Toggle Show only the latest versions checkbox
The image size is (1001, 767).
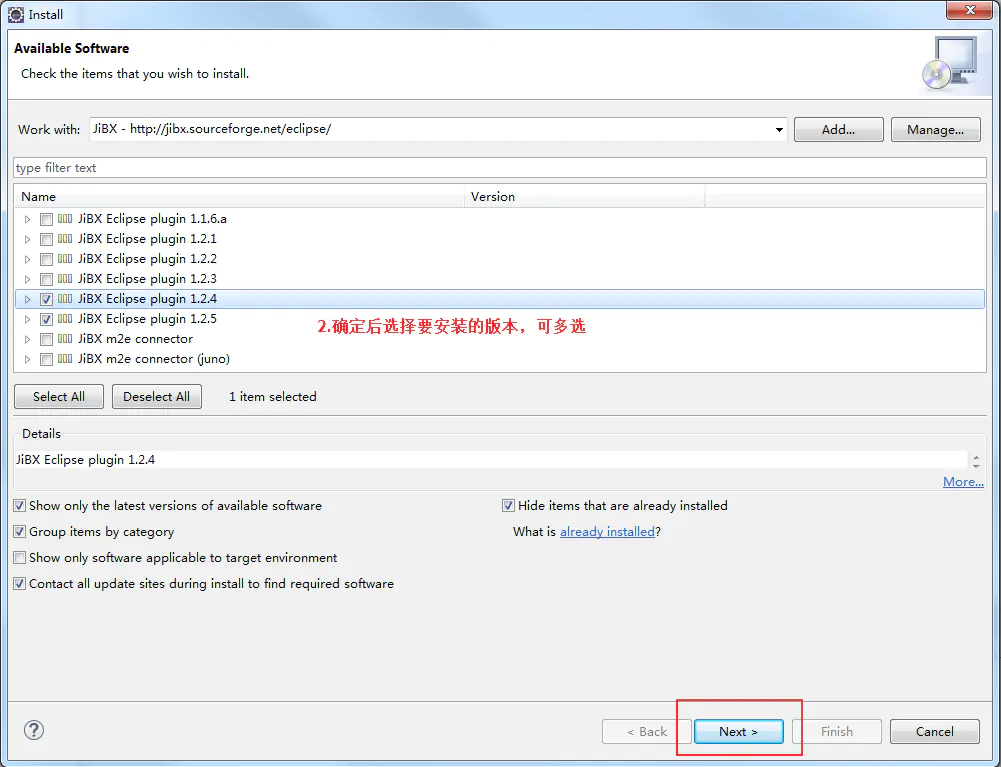point(20,506)
